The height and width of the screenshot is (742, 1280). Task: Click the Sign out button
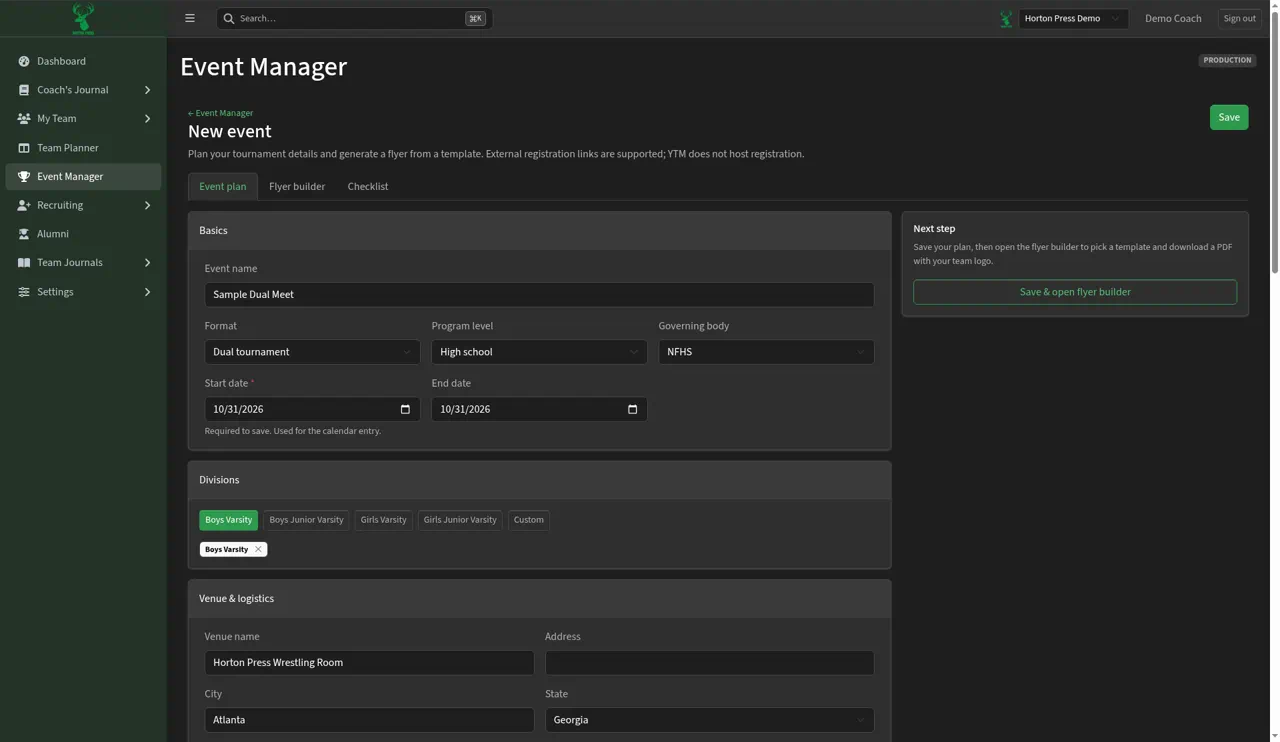1240,18
